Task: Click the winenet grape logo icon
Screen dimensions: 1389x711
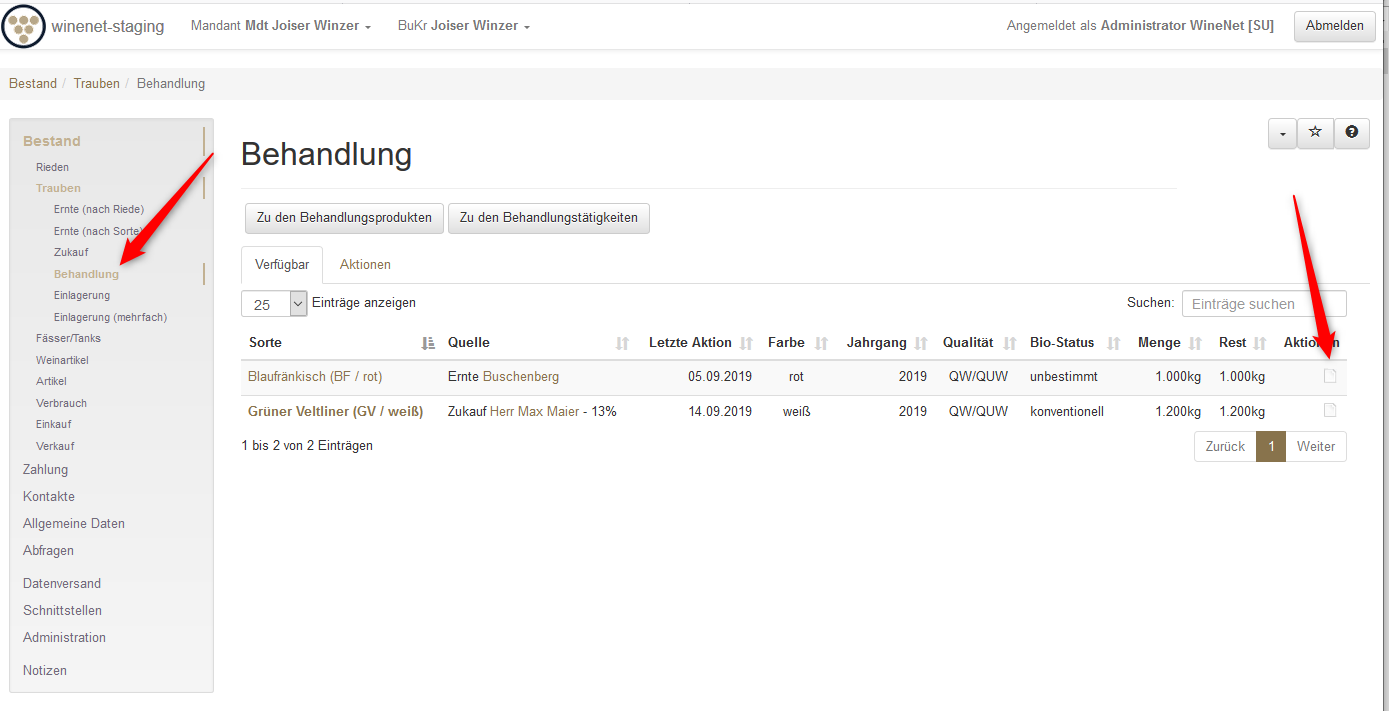Action: pos(24,26)
